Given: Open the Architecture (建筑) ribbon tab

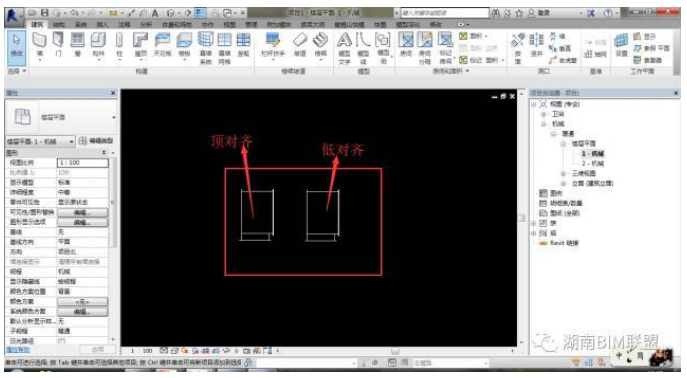Looking at the screenshot, I should coord(38,25).
